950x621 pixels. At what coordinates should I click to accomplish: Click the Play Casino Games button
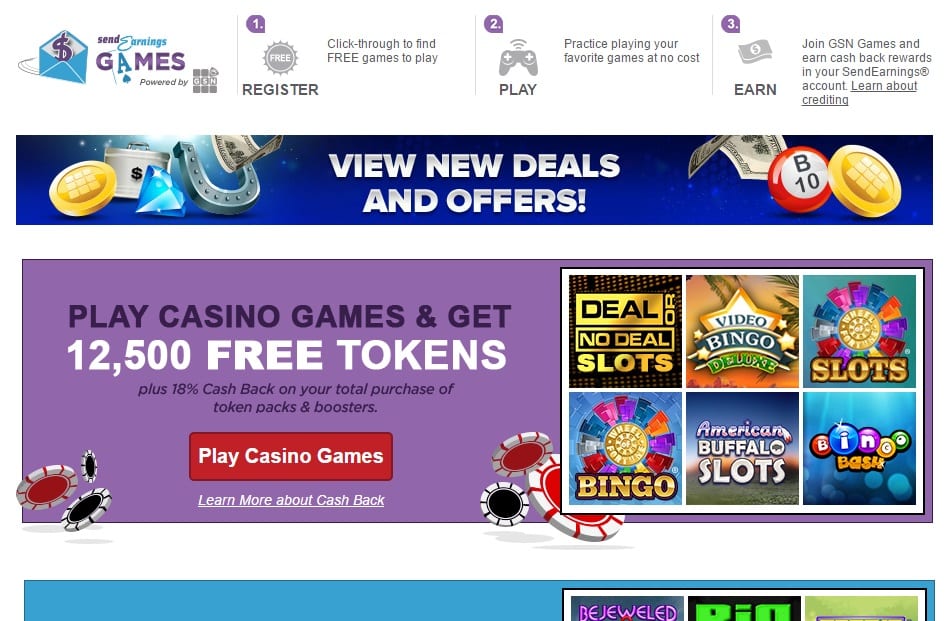point(291,456)
